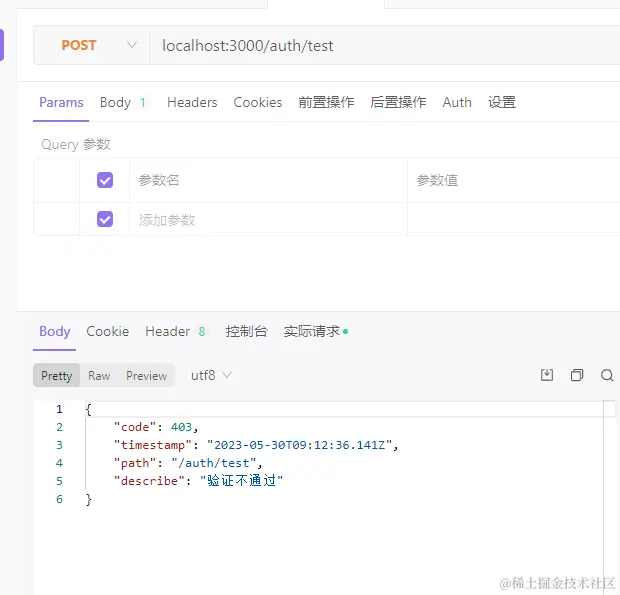
Task: Toggle the 添加参数 row checkbox
Action: pyautogui.click(x=105, y=219)
